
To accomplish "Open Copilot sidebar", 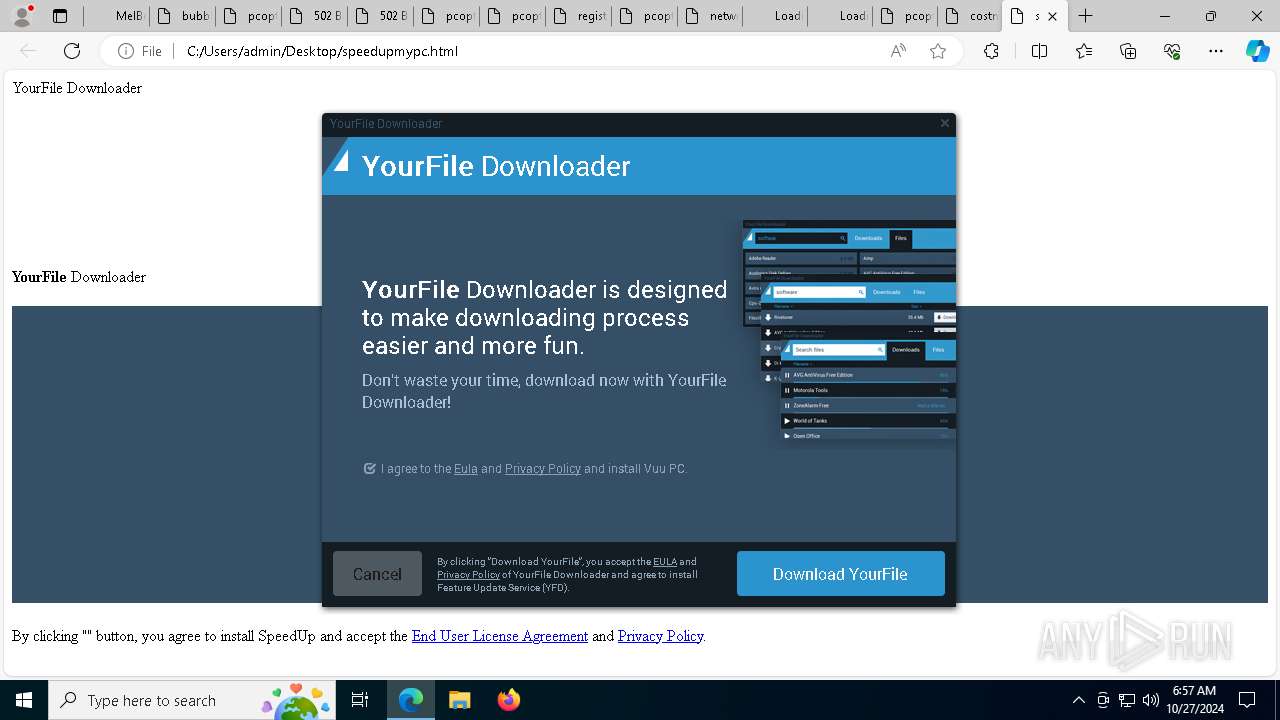I will pos(1257,51).
